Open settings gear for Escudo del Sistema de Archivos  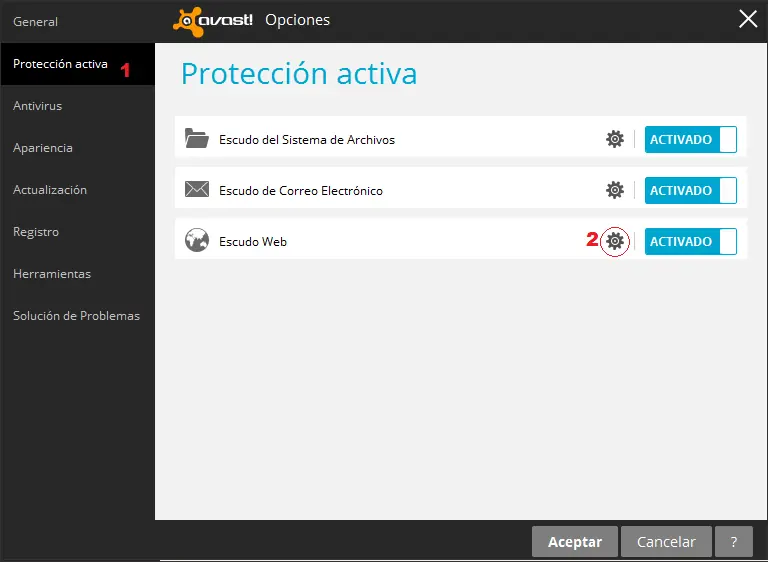click(x=615, y=139)
